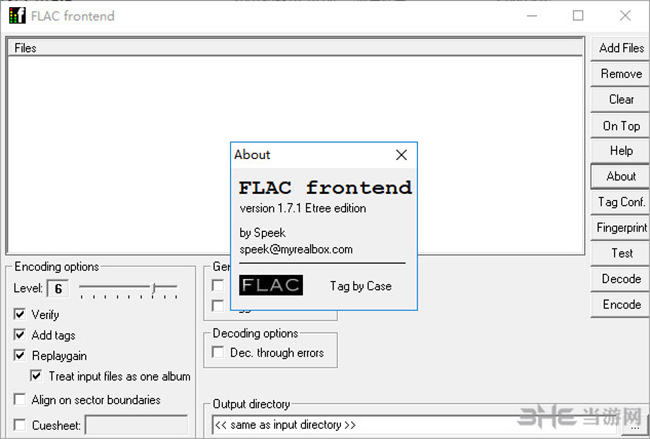The height and width of the screenshot is (439, 650).
Task: Enable Align on sector boundaries
Action: click(x=19, y=399)
